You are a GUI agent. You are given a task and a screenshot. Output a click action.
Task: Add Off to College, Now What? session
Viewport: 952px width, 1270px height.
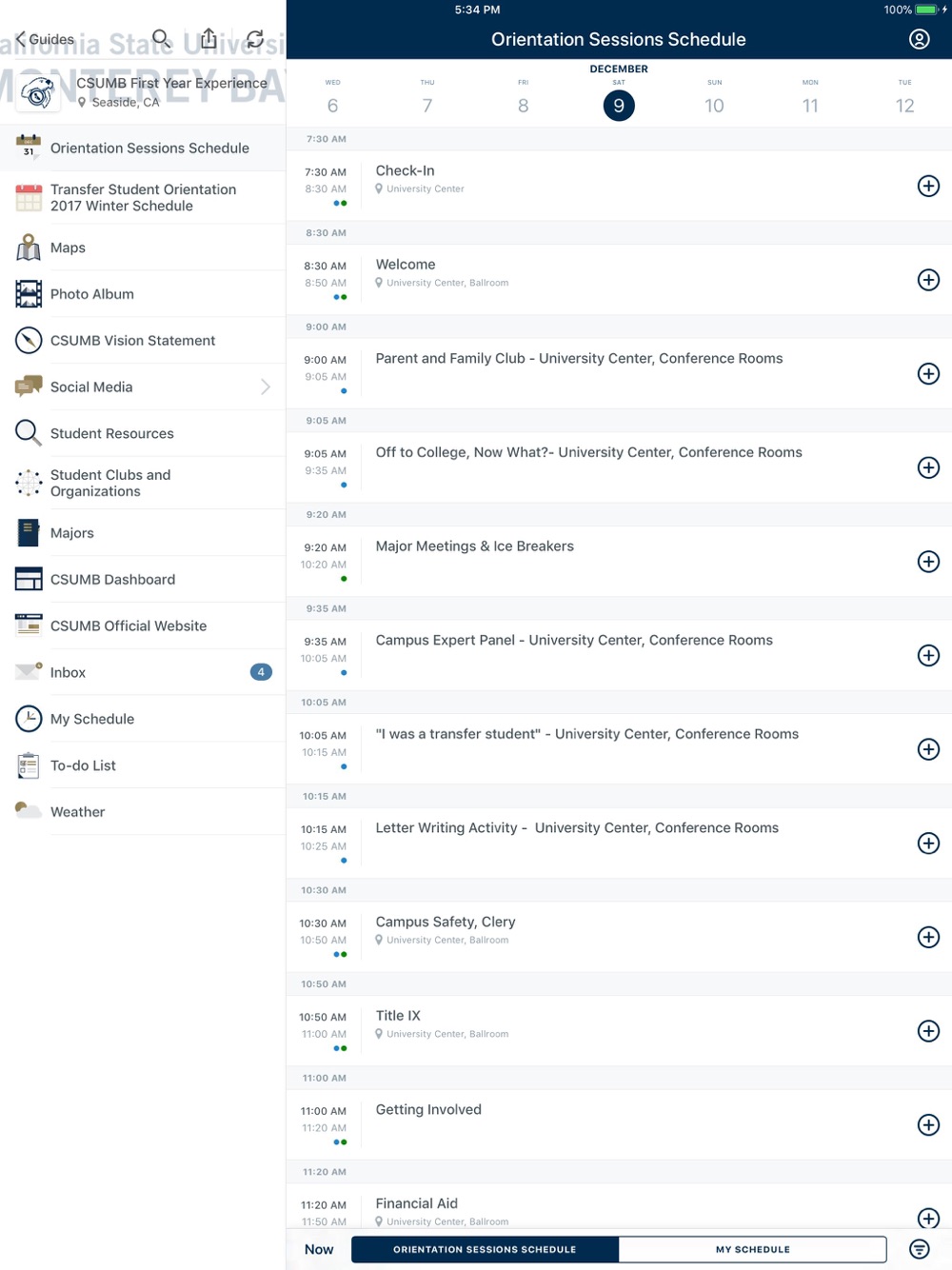(x=928, y=467)
